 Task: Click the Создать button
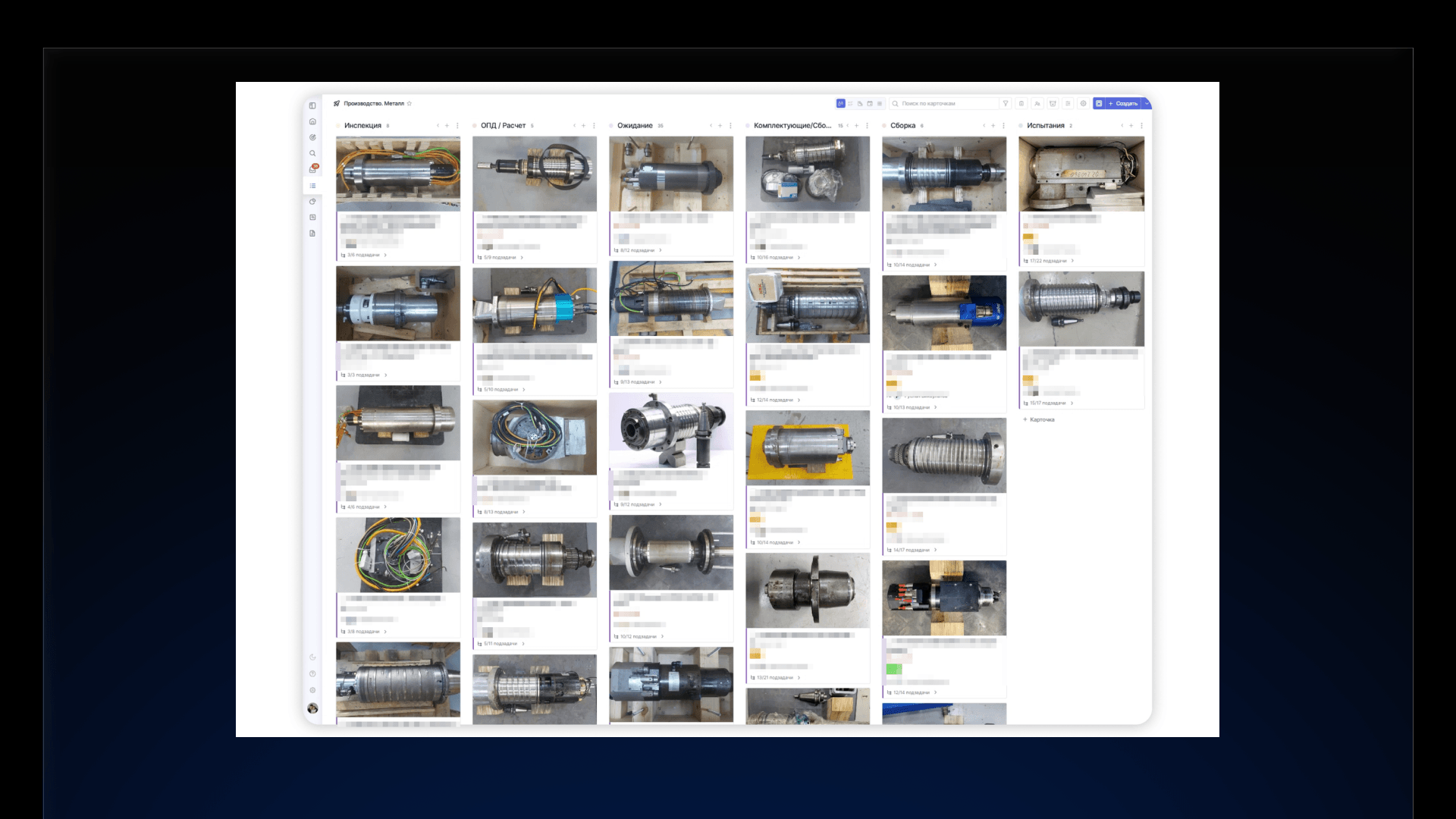point(1123,103)
